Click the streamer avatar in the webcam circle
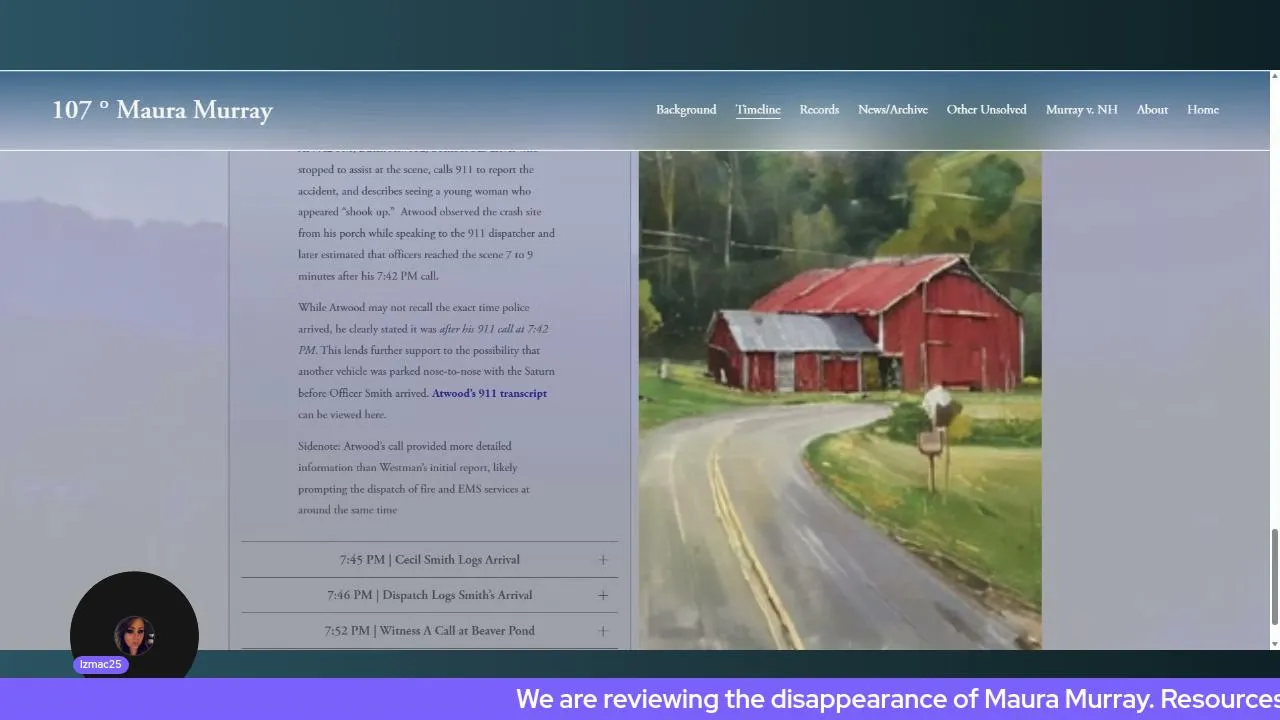Viewport: 1280px width, 720px height. 134,635
